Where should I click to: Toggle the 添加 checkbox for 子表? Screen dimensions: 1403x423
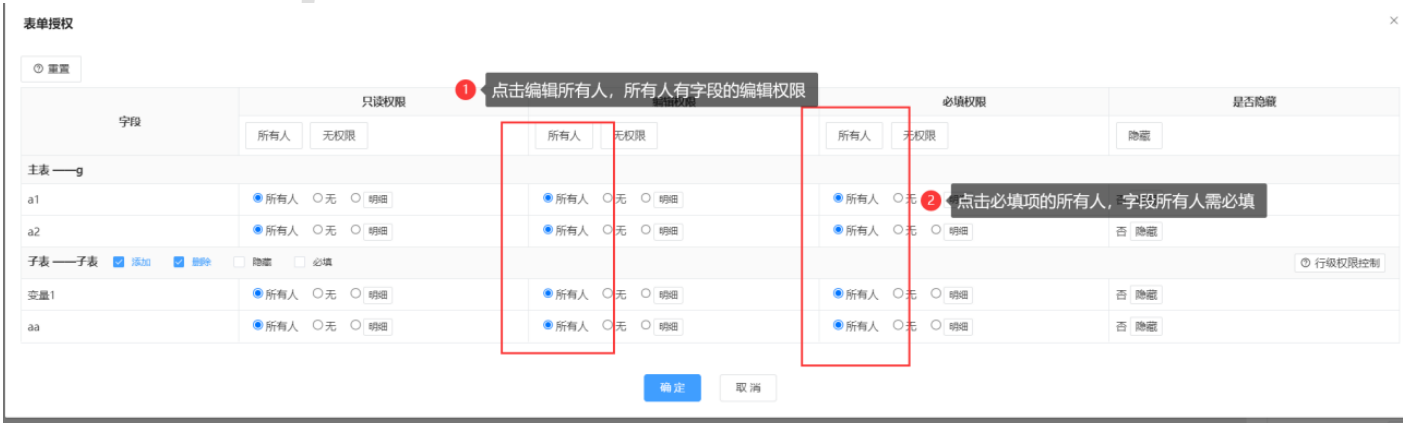[119, 262]
